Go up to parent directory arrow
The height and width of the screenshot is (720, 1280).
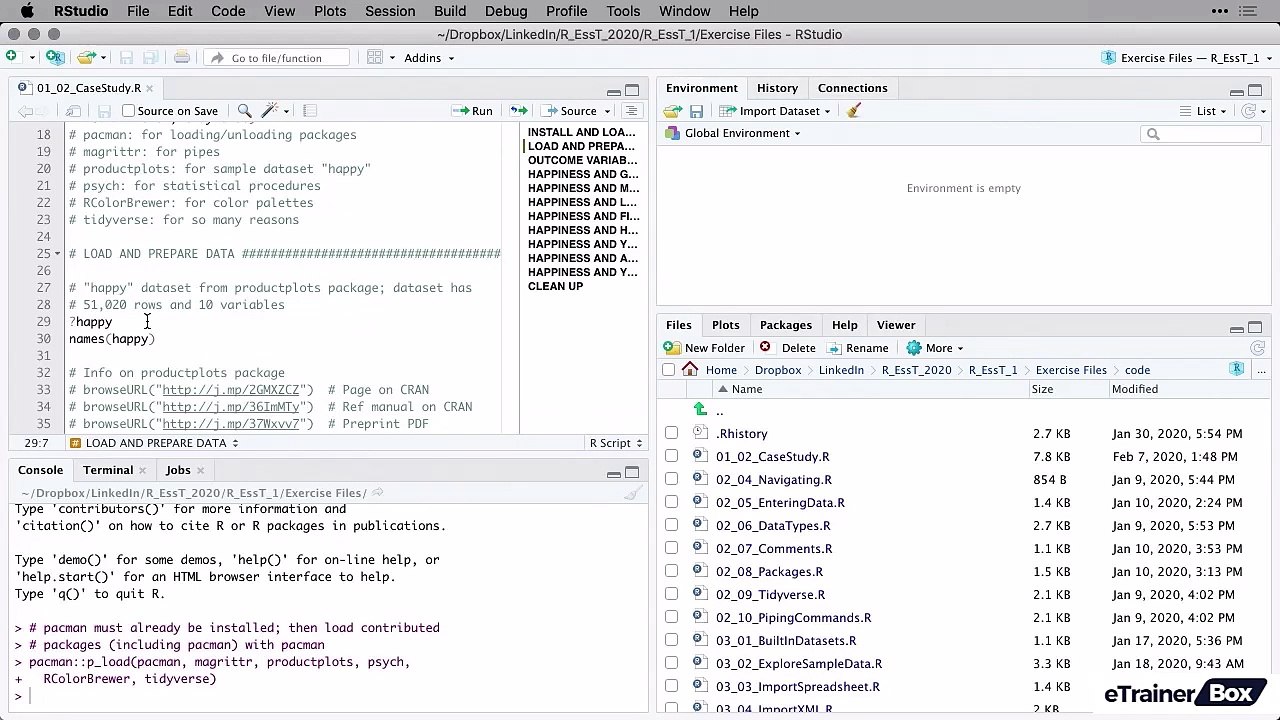pos(700,410)
